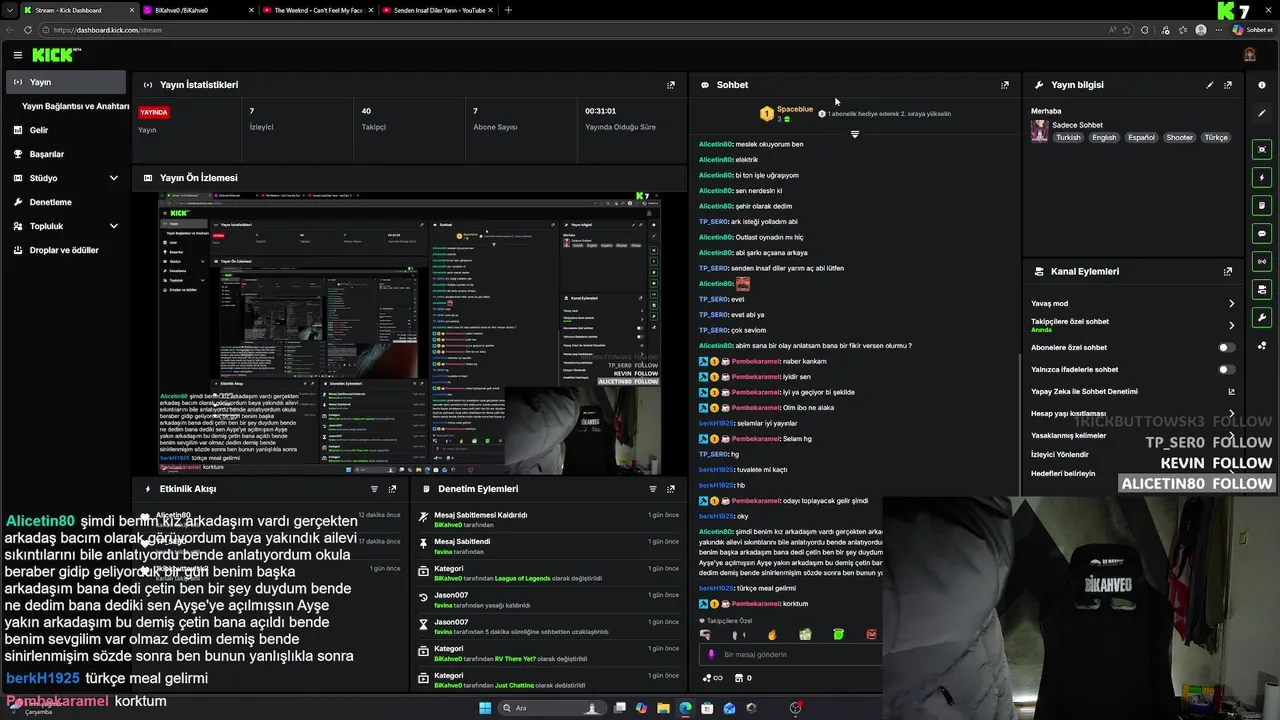Viewport: 1280px width, 720px height.
Task: Open the user avatar menu in Kick header
Action: point(1250,55)
